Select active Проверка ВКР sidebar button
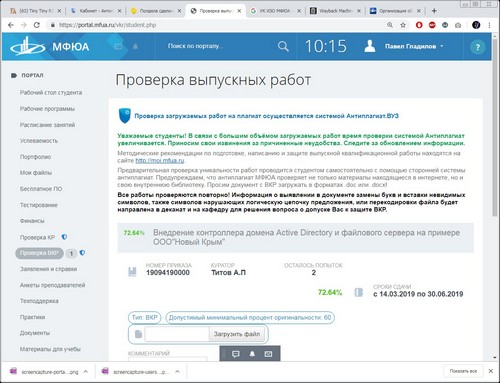This screenshot has width=500, height=383. tap(39, 253)
